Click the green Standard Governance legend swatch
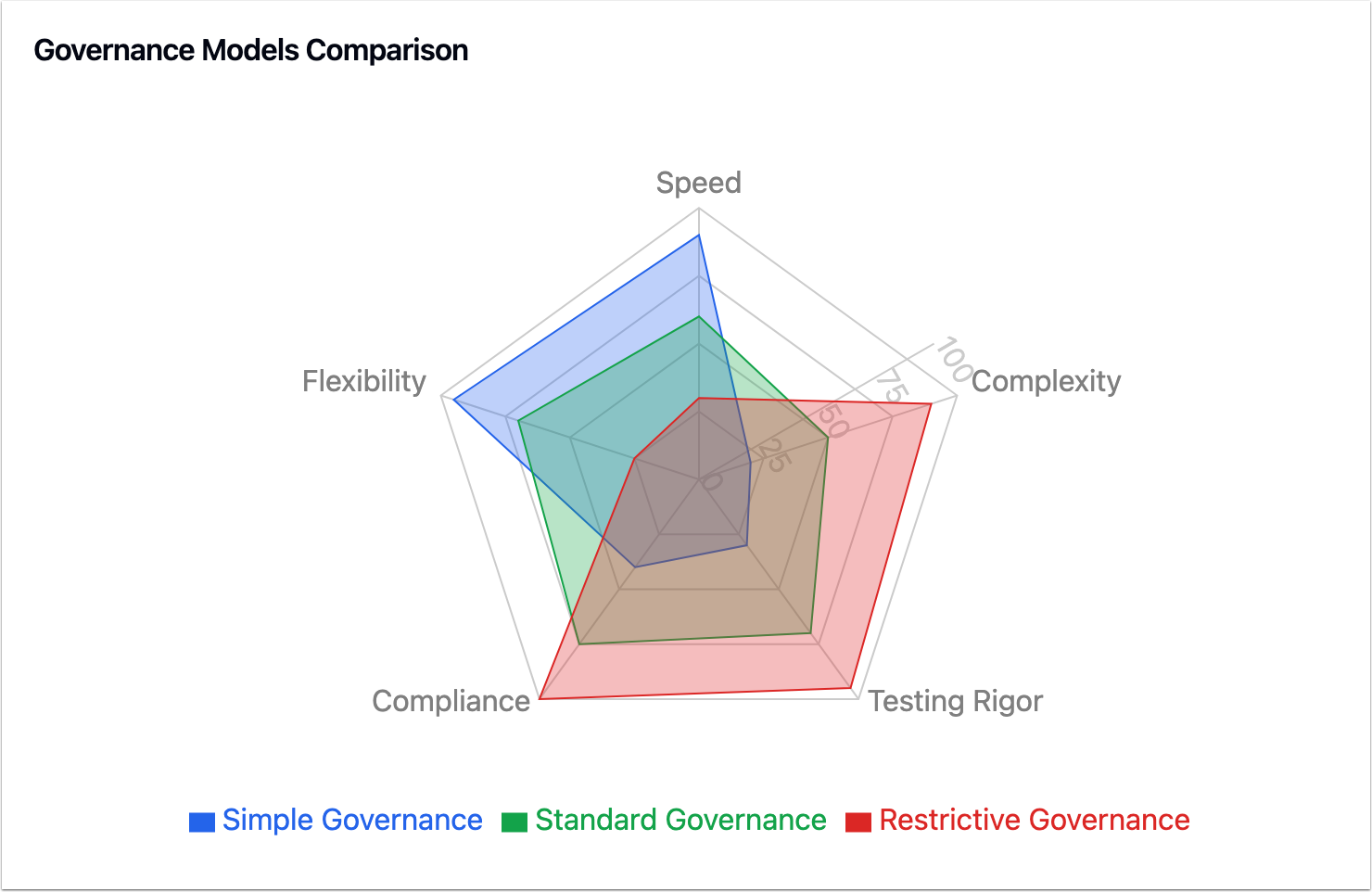 [x=514, y=822]
